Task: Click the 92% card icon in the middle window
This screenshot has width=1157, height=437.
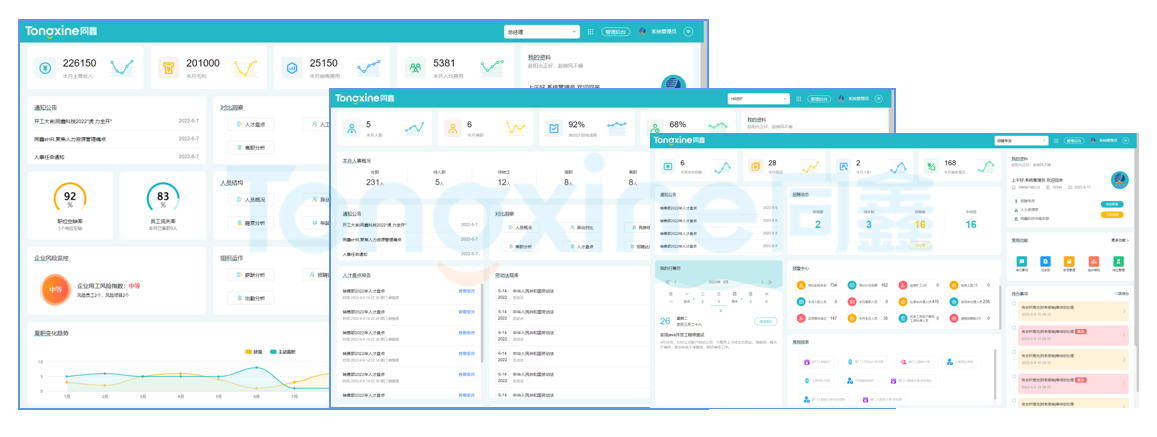Action: [555, 128]
